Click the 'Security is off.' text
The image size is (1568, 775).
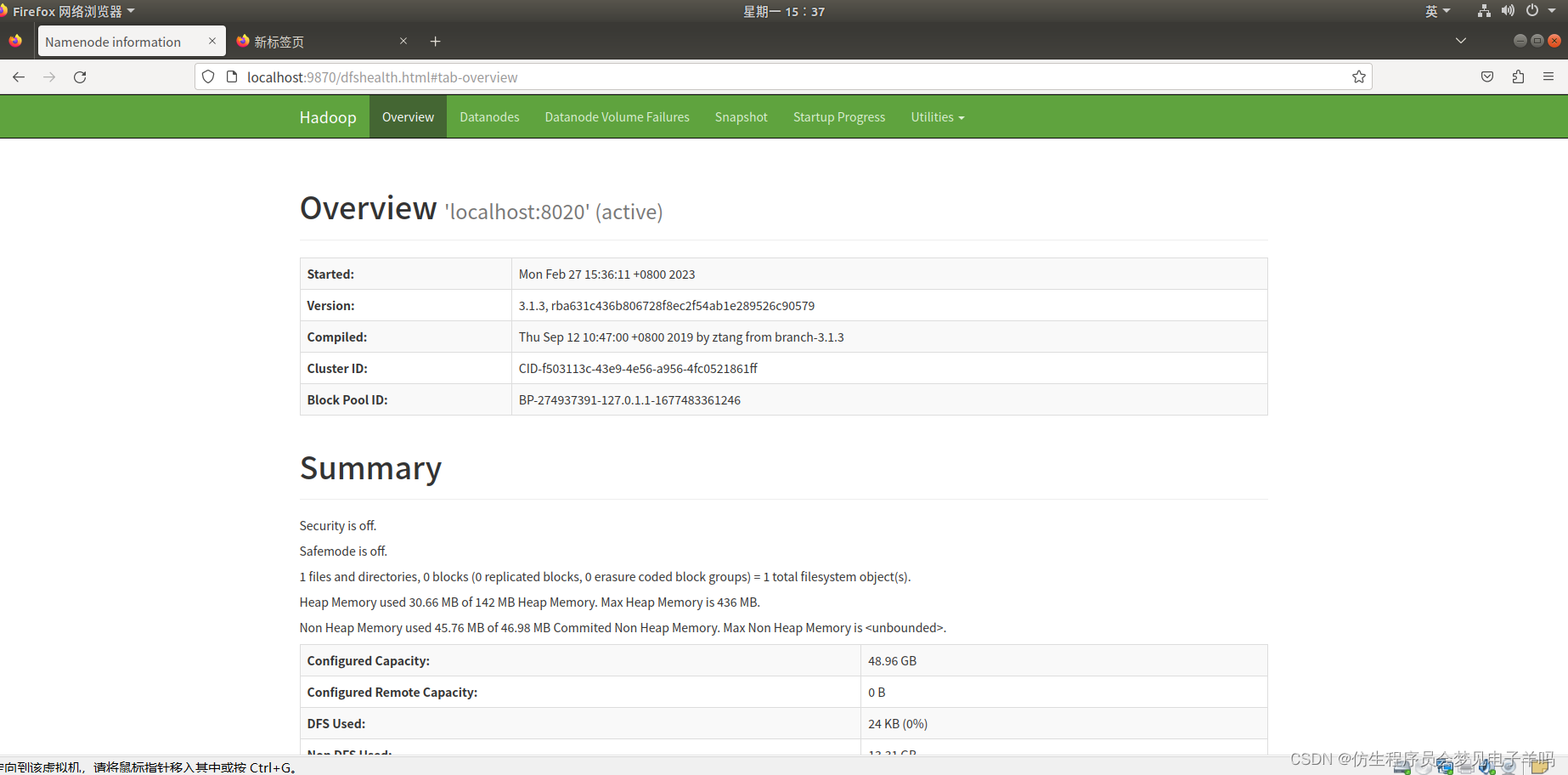(x=338, y=526)
